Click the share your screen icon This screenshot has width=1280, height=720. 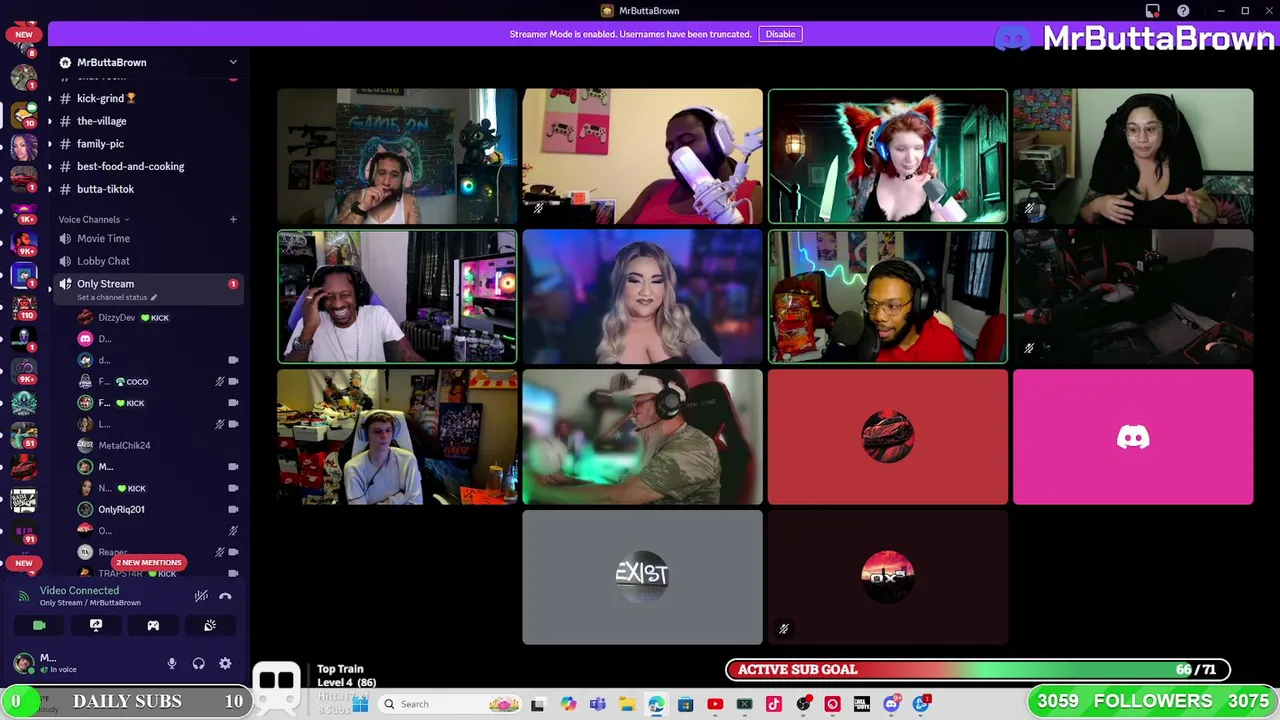click(96, 625)
